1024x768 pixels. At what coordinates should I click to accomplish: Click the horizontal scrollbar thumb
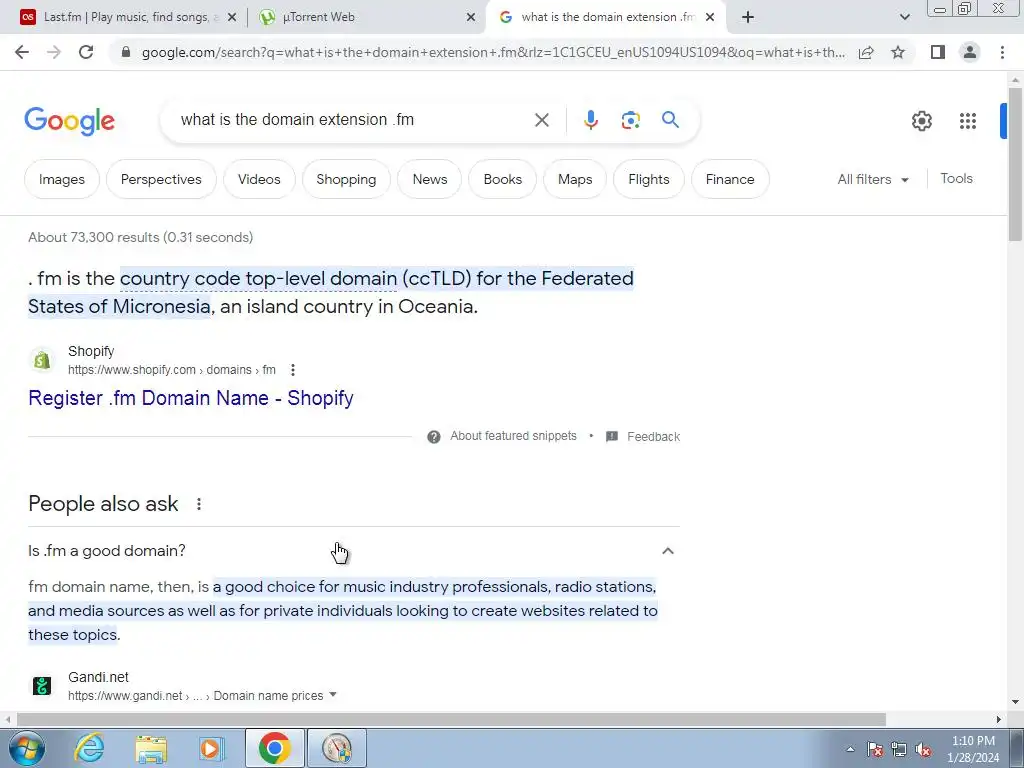[451, 720]
